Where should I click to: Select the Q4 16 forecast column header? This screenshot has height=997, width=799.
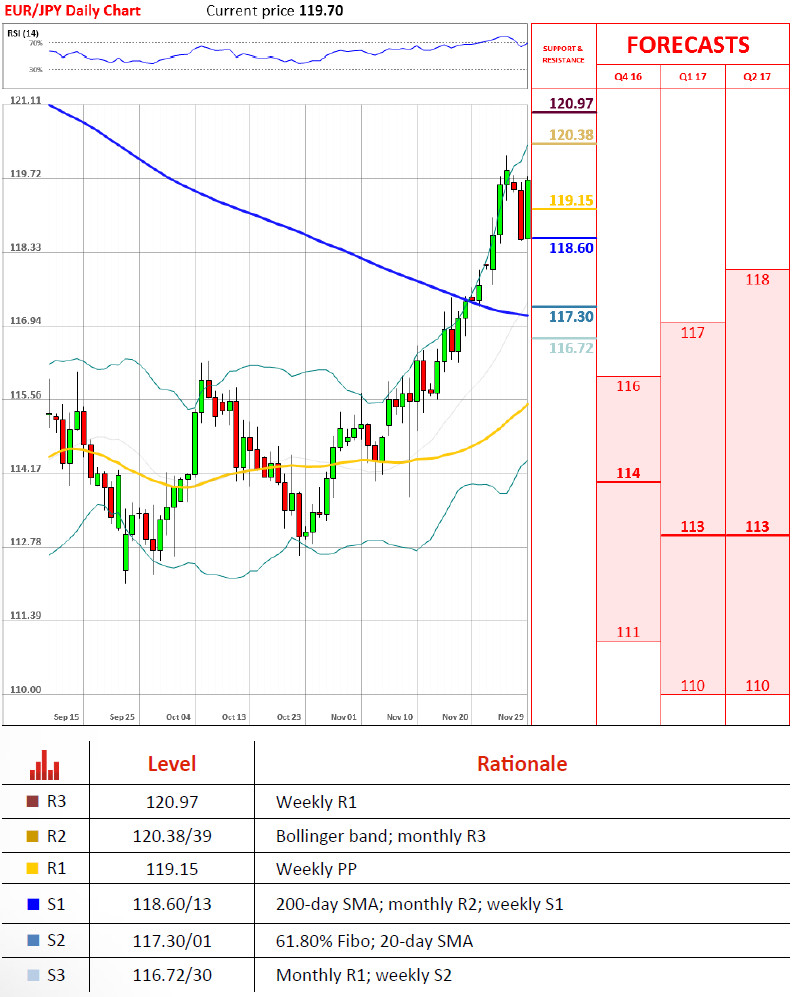pos(628,76)
